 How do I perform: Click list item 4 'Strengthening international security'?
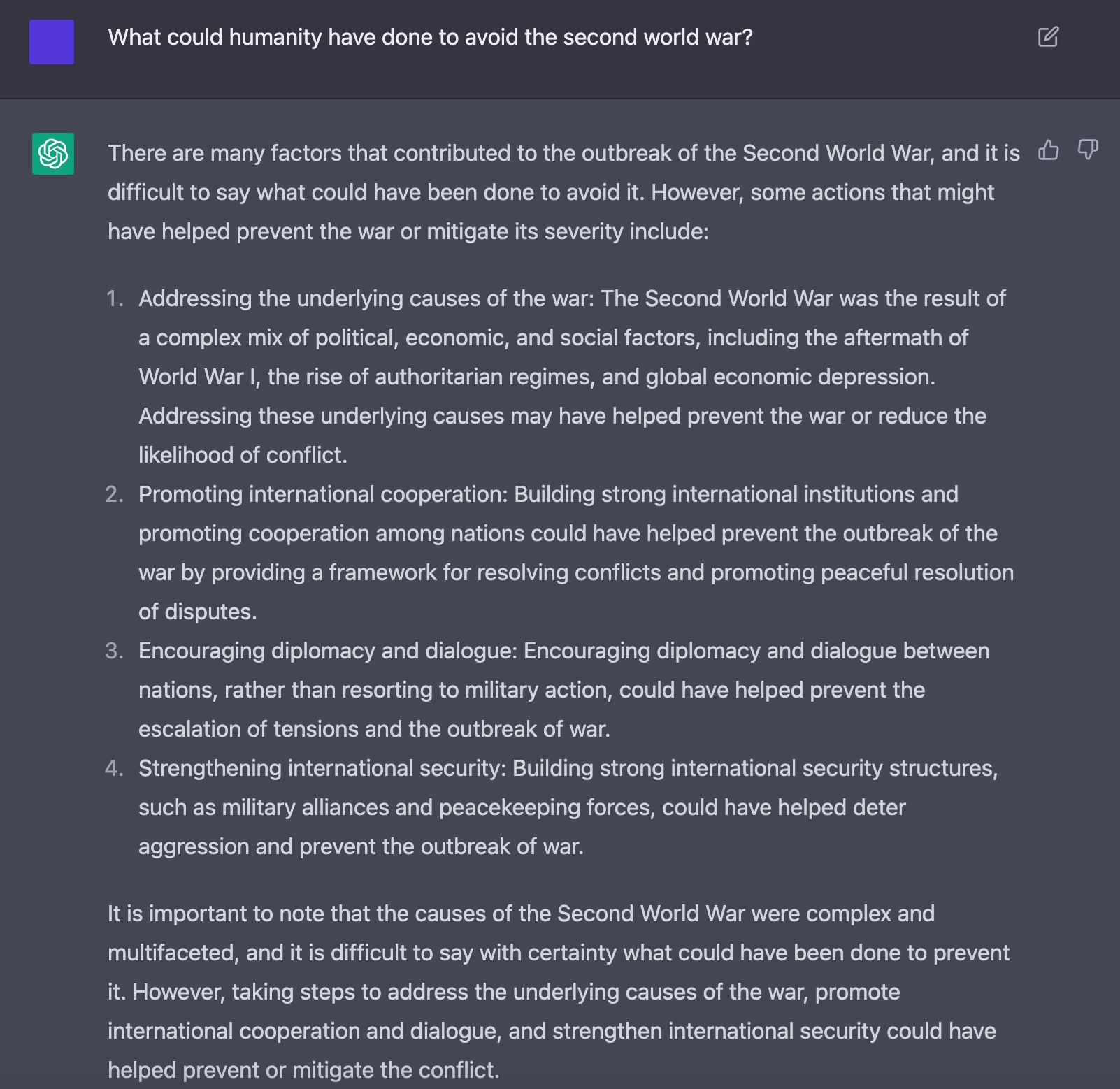pyautogui.click(x=568, y=807)
